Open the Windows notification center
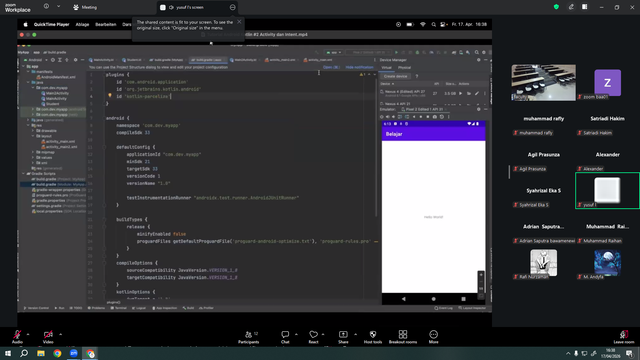The height and width of the screenshot is (360, 640). 629,353
